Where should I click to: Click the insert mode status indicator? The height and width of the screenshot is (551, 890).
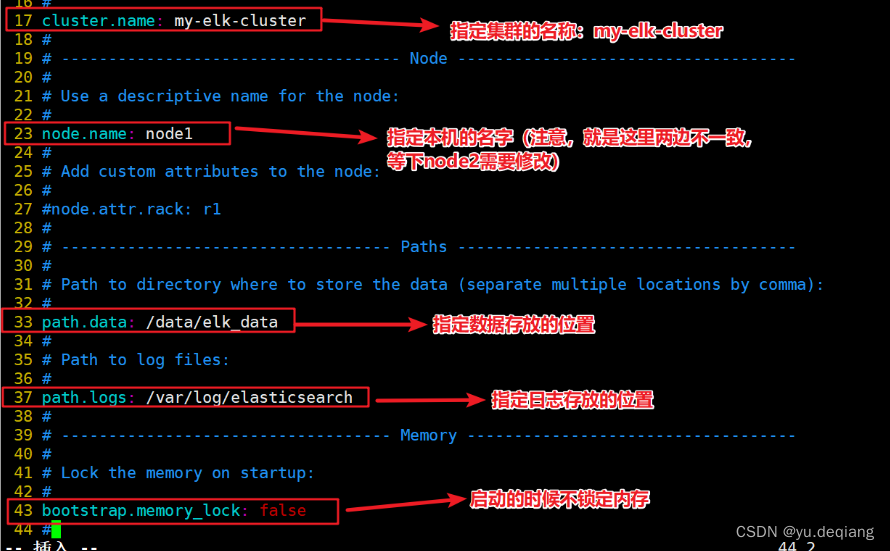[51, 546]
